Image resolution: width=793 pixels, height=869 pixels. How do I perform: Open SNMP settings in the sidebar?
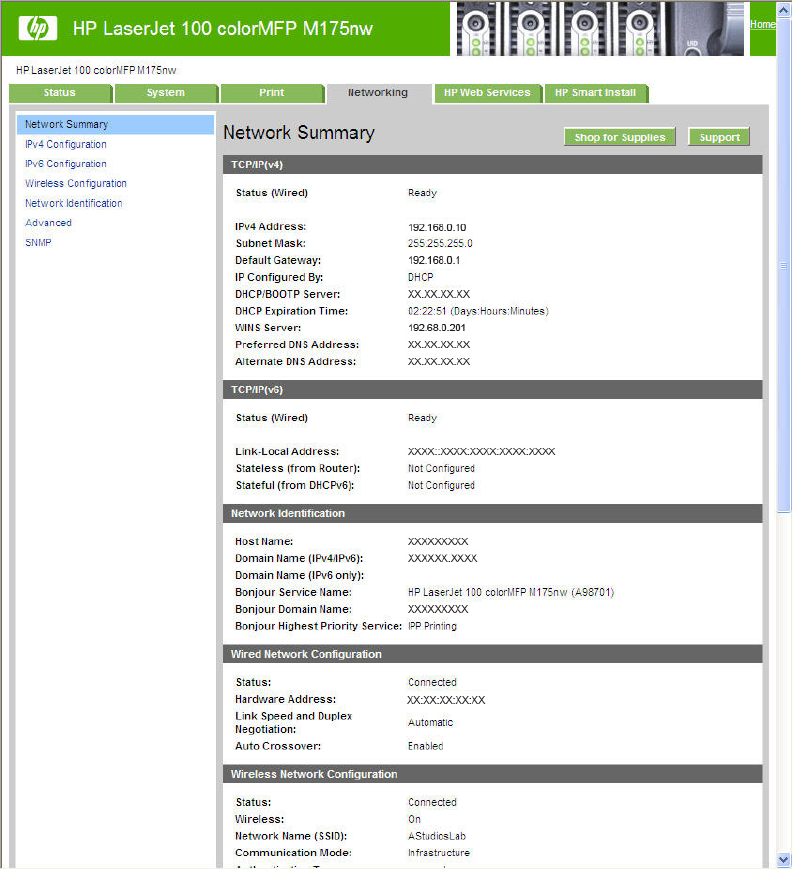[38, 243]
